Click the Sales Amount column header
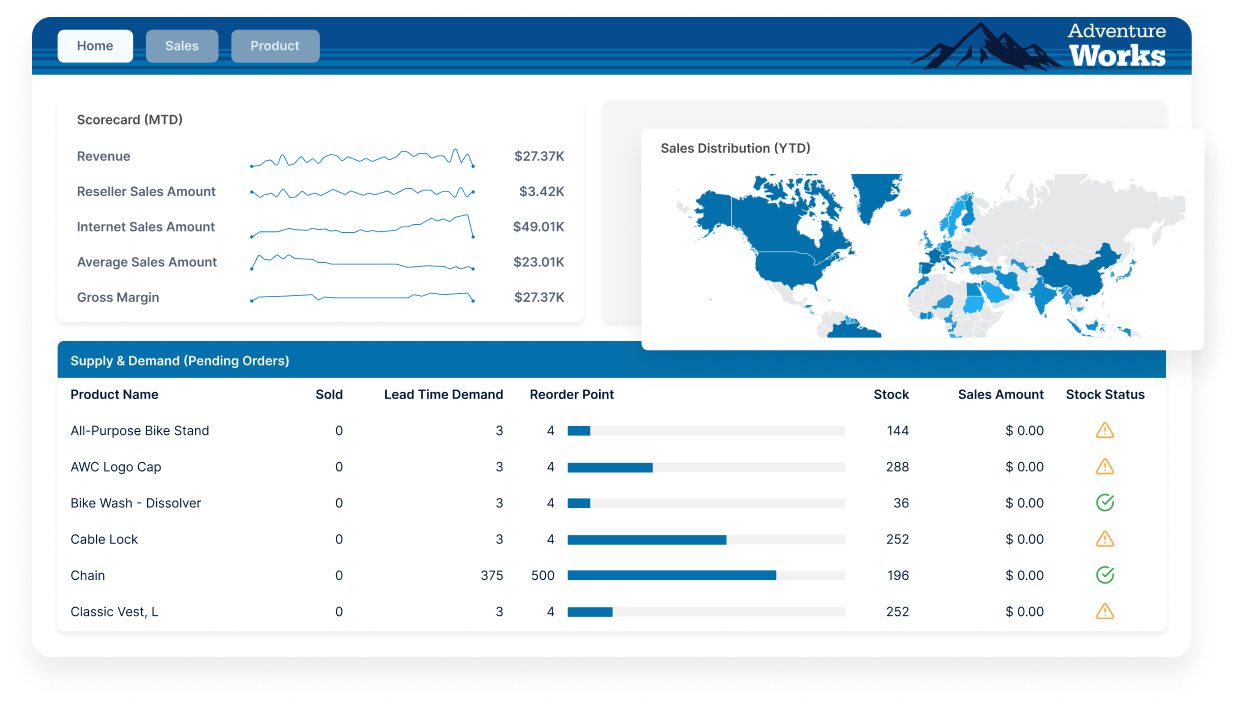This screenshot has height=705, width=1237. (1000, 394)
